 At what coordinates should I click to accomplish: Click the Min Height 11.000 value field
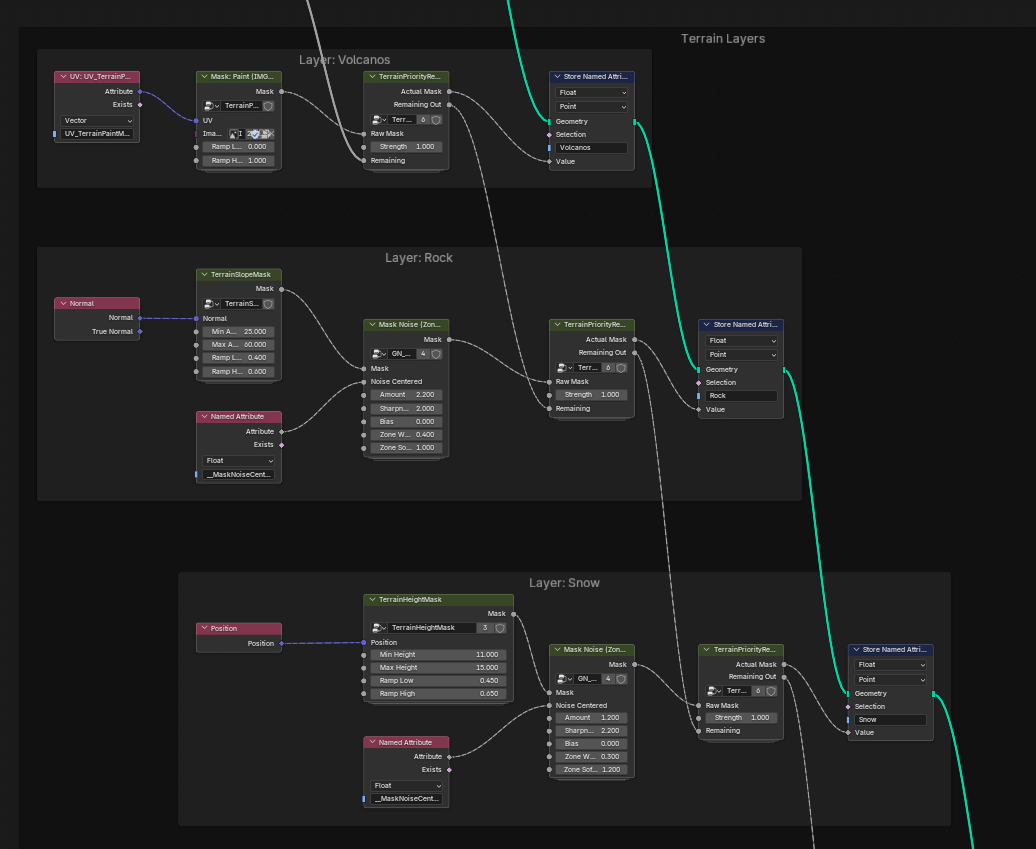(x=439, y=655)
